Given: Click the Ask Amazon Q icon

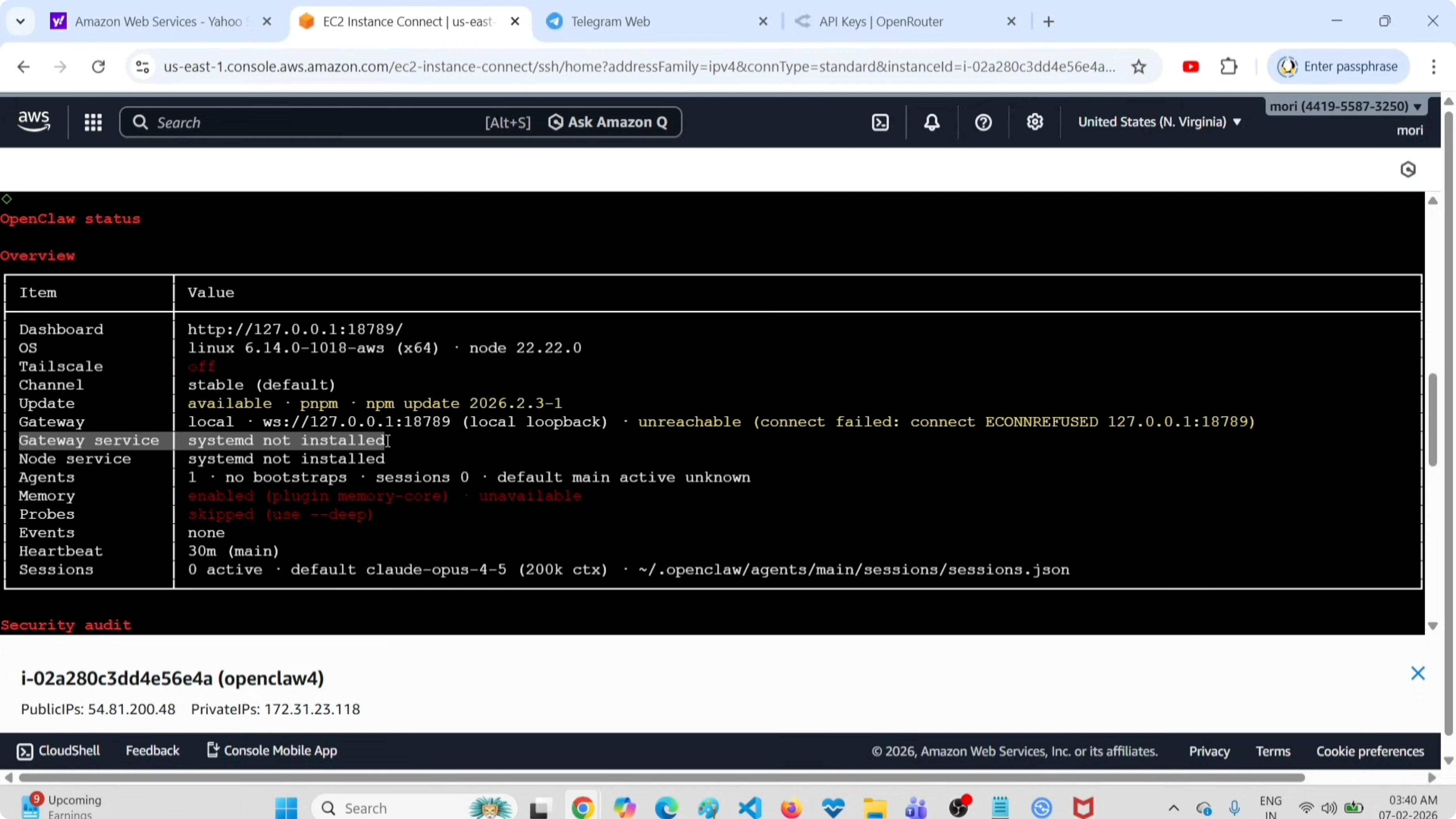Looking at the screenshot, I should (x=555, y=122).
